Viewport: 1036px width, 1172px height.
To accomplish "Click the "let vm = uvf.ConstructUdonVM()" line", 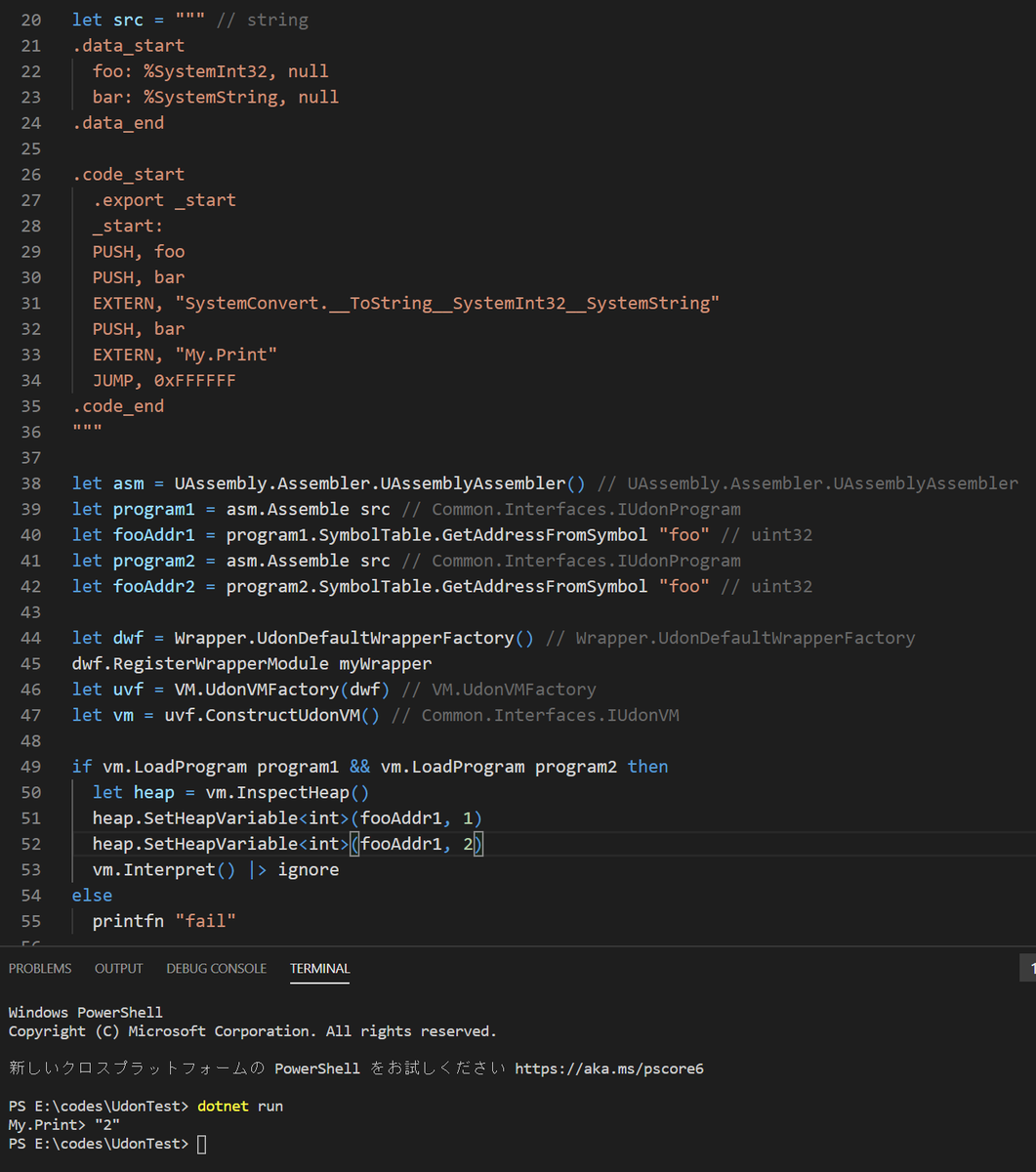I will pos(376,715).
